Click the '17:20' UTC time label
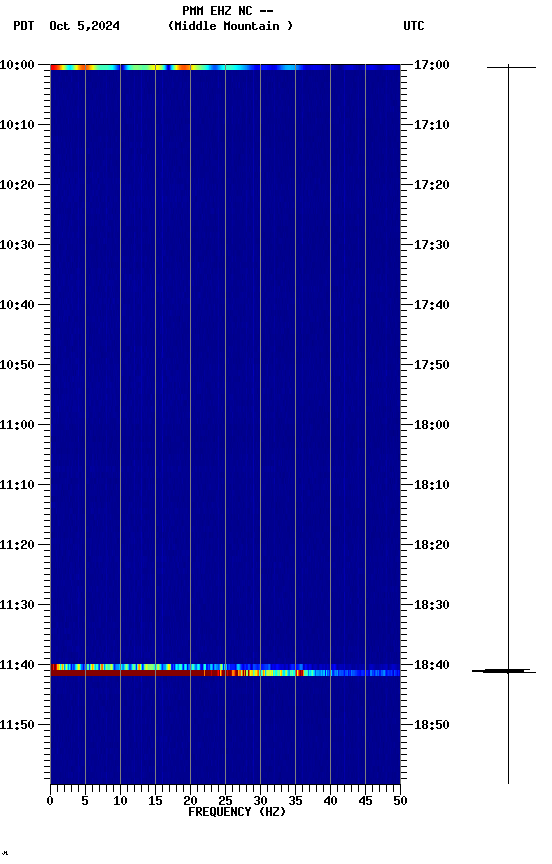 [432, 185]
